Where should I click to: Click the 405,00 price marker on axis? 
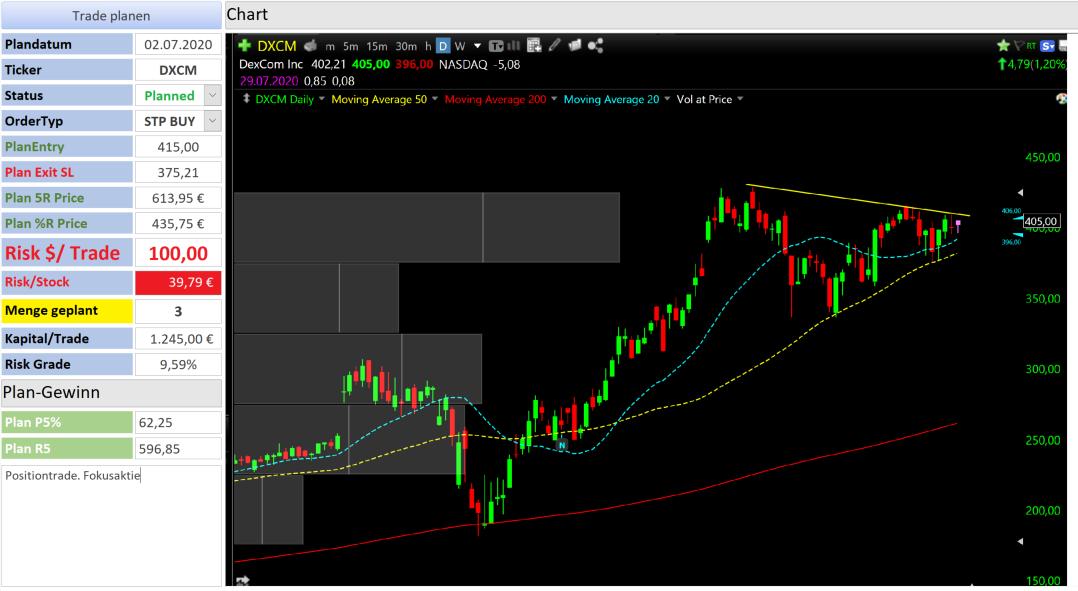(x=1041, y=221)
